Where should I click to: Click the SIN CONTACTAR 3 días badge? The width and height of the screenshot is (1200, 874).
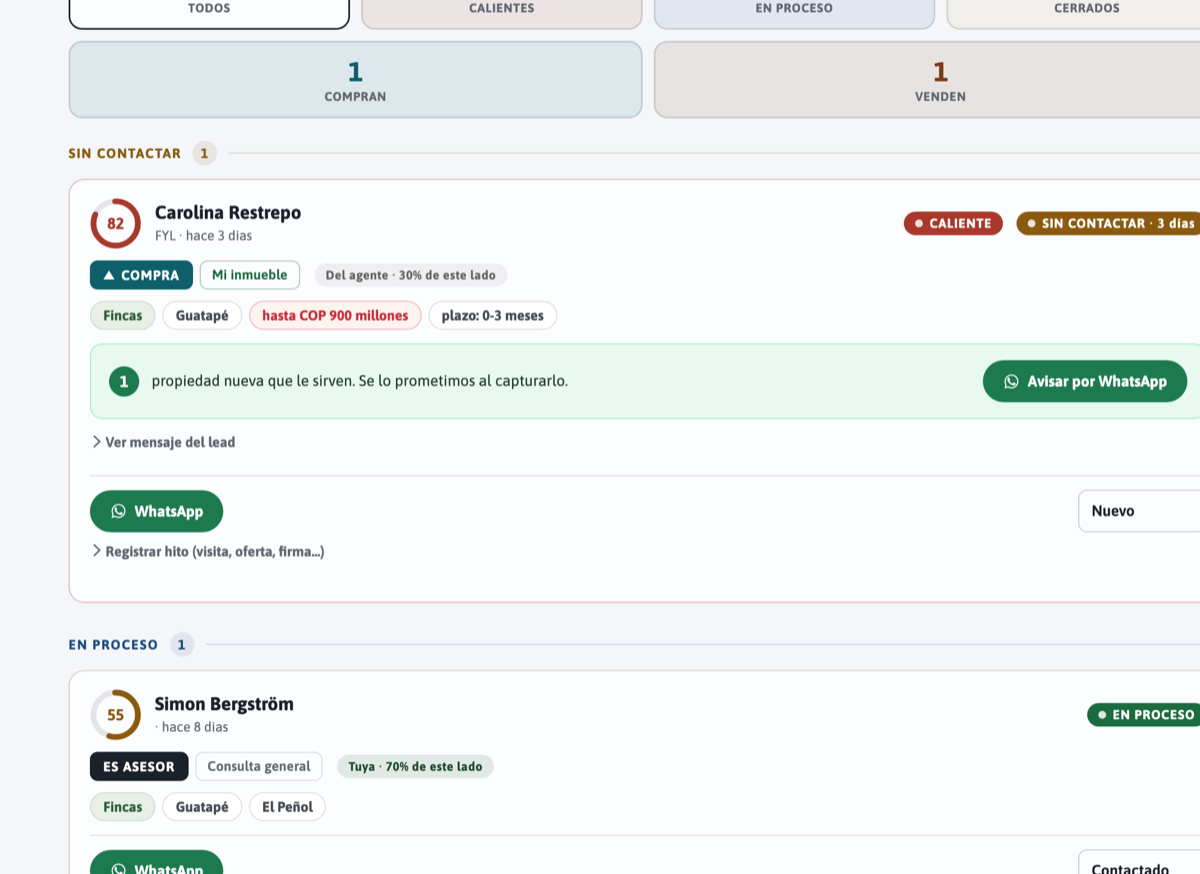tap(1110, 223)
